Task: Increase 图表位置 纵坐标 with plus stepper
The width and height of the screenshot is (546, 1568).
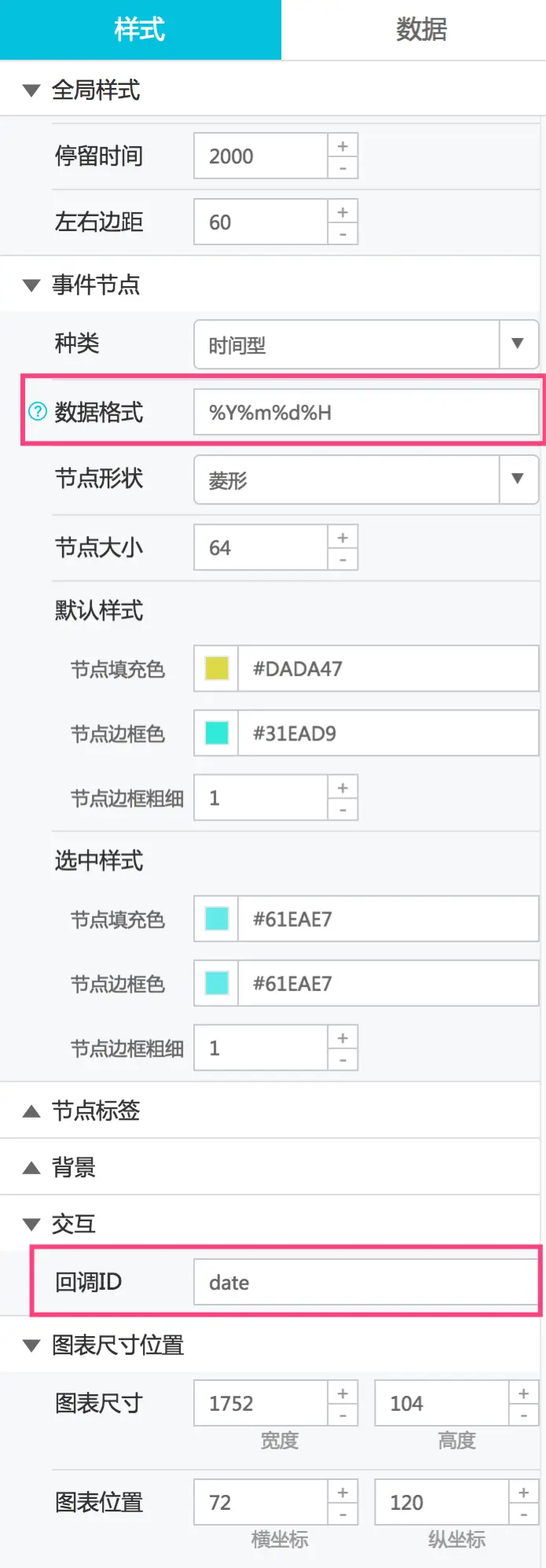Action: click(x=523, y=1492)
